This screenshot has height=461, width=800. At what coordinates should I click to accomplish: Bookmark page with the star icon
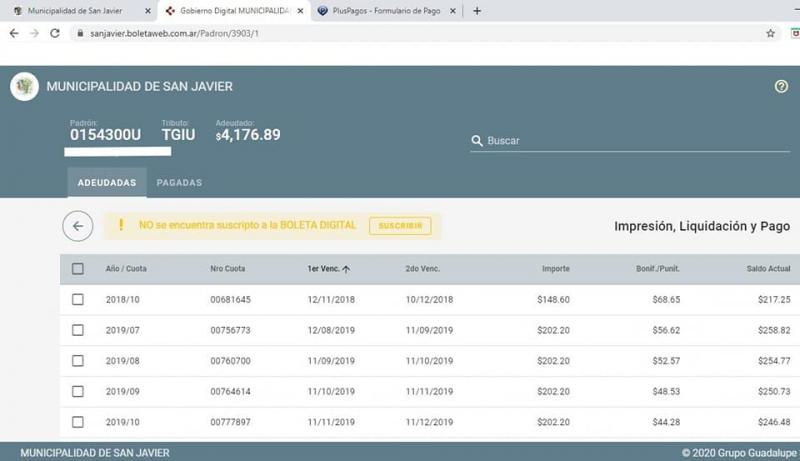pyautogui.click(x=770, y=33)
